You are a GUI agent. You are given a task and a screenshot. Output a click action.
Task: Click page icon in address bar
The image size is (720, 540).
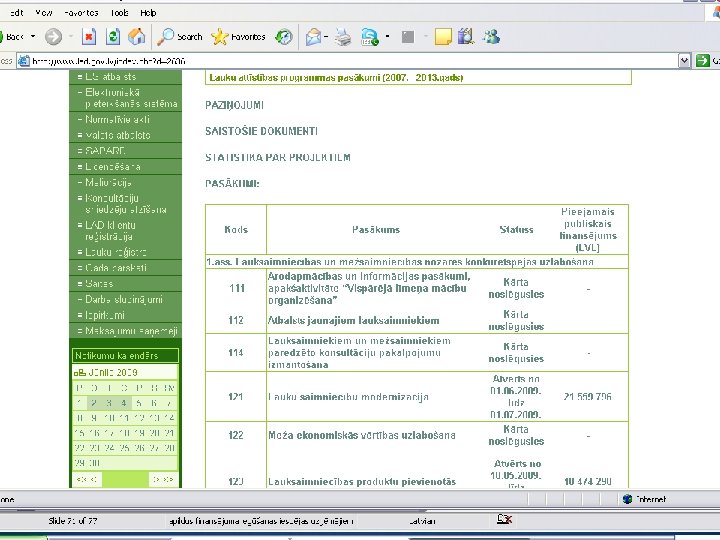coord(24,61)
